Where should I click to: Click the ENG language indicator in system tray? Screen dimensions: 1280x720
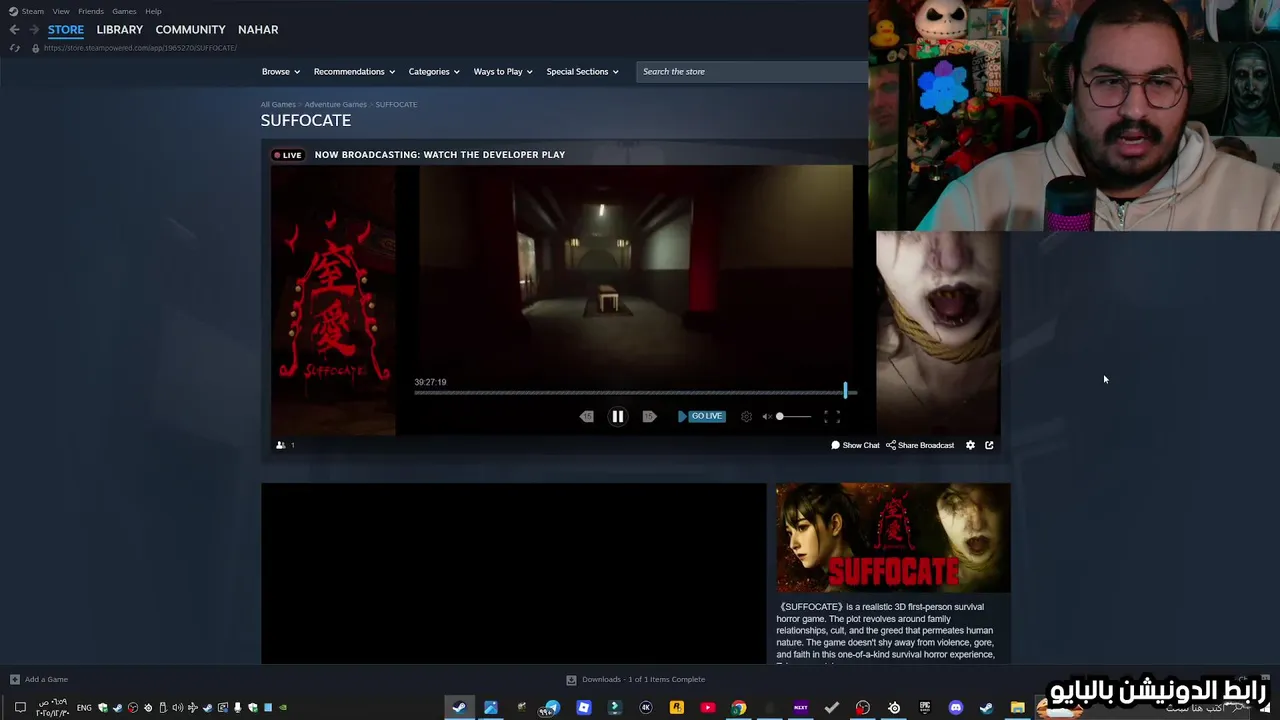coord(84,708)
